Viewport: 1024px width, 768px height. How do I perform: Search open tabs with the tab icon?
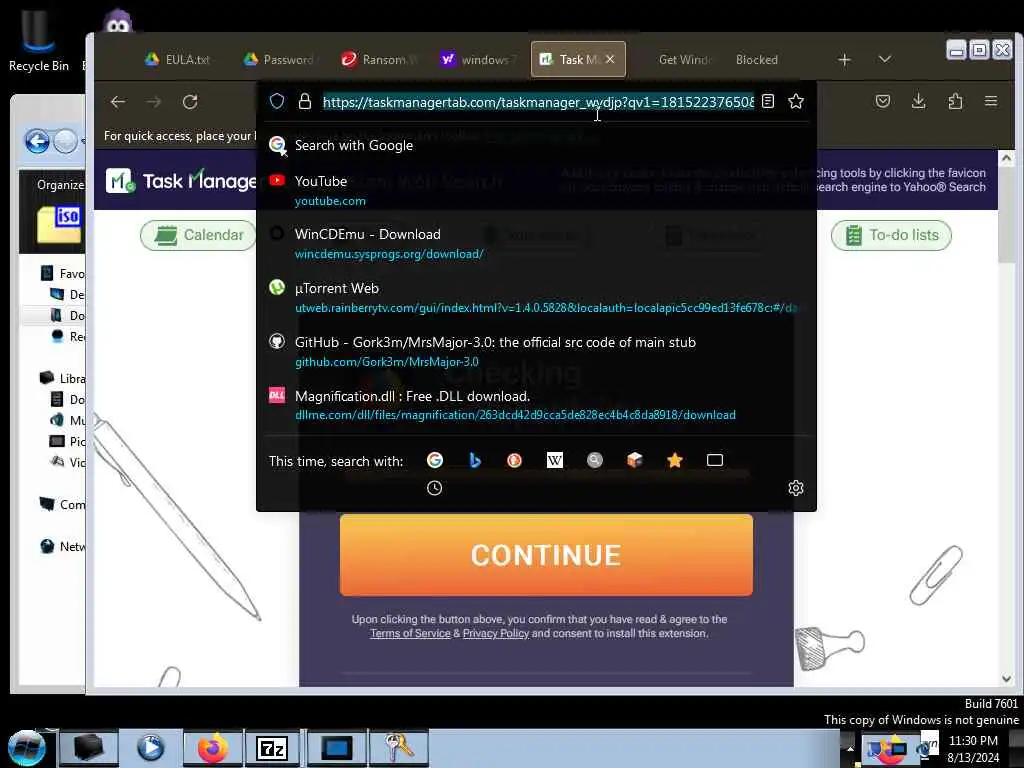715,460
